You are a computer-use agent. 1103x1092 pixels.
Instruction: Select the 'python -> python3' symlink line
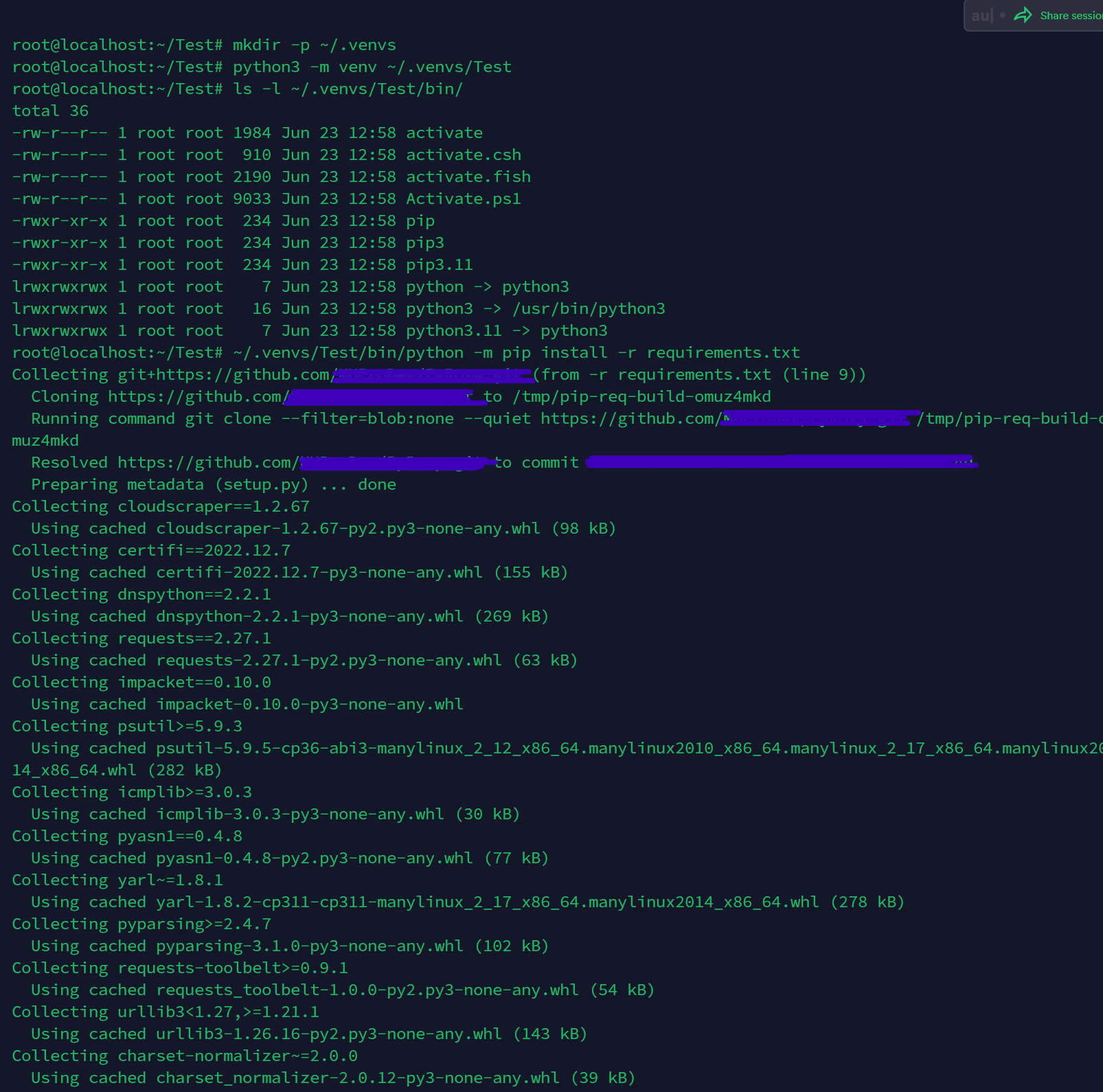click(x=488, y=286)
